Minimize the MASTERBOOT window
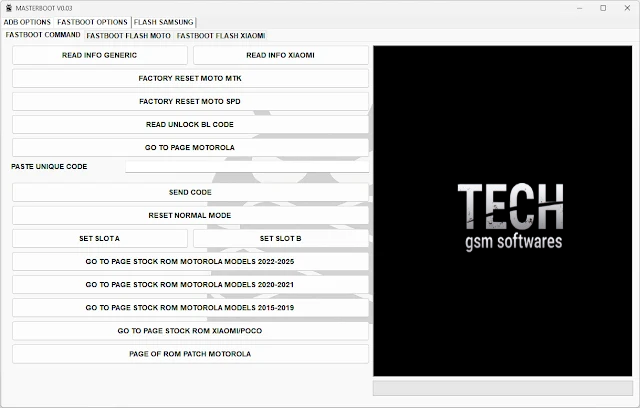The width and height of the screenshot is (640, 408). tap(580, 8)
